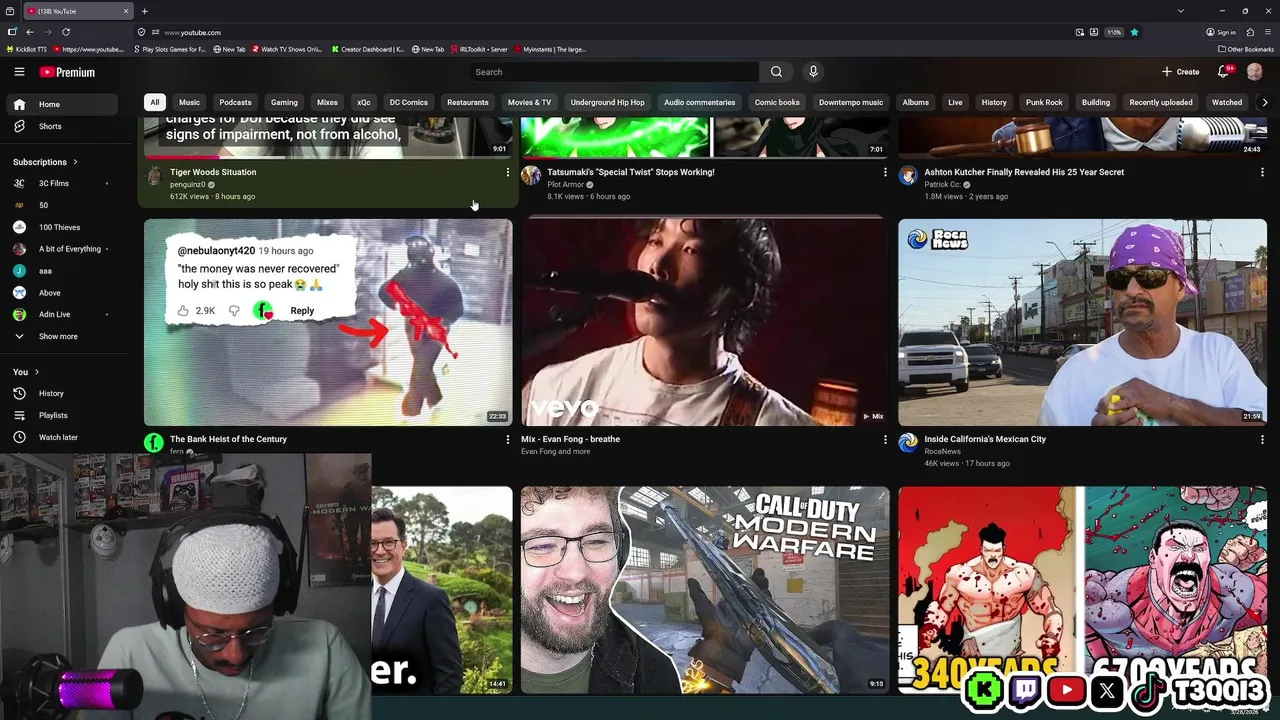Select the Gaming filter chip
Image resolution: width=1280 pixels, height=720 pixels.
pos(284,102)
